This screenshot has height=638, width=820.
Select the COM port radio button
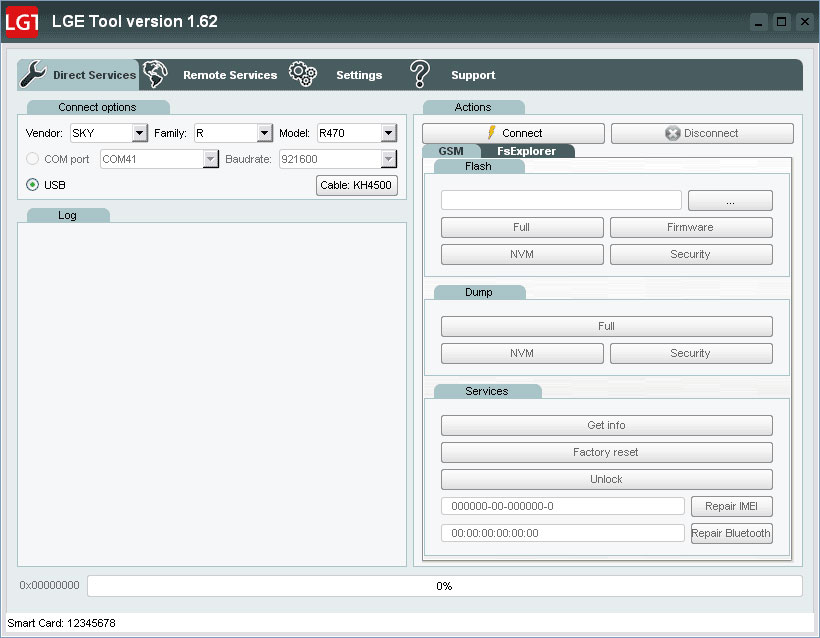(32, 158)
